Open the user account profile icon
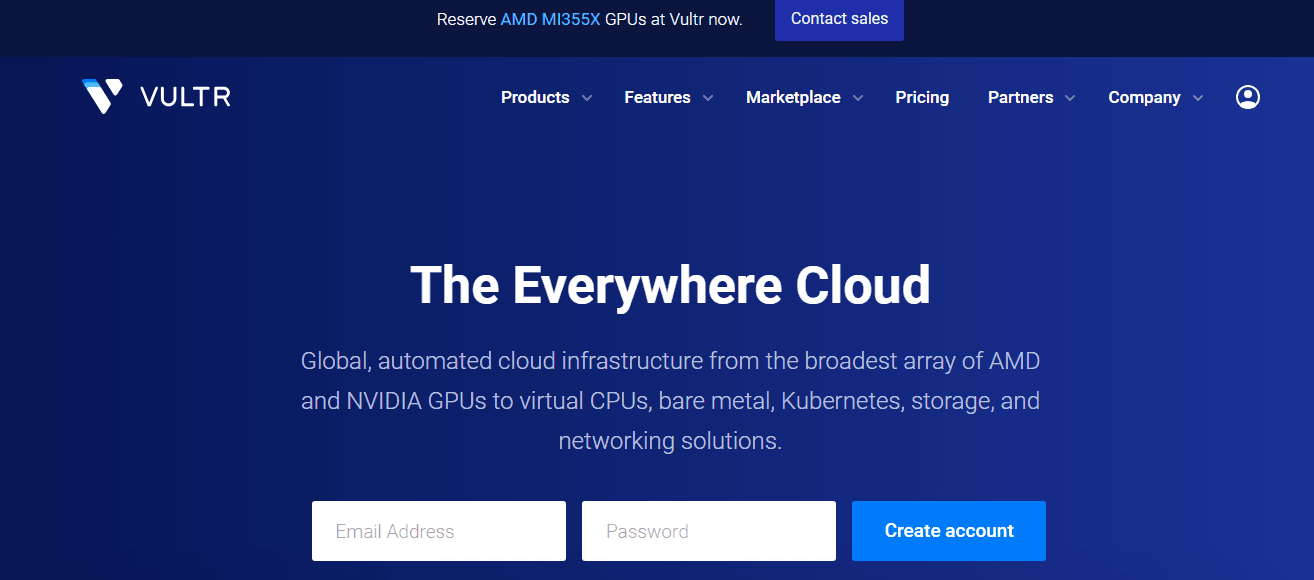The width and height of the screenshot is (1314, 580). click(x=1247, y=97)
